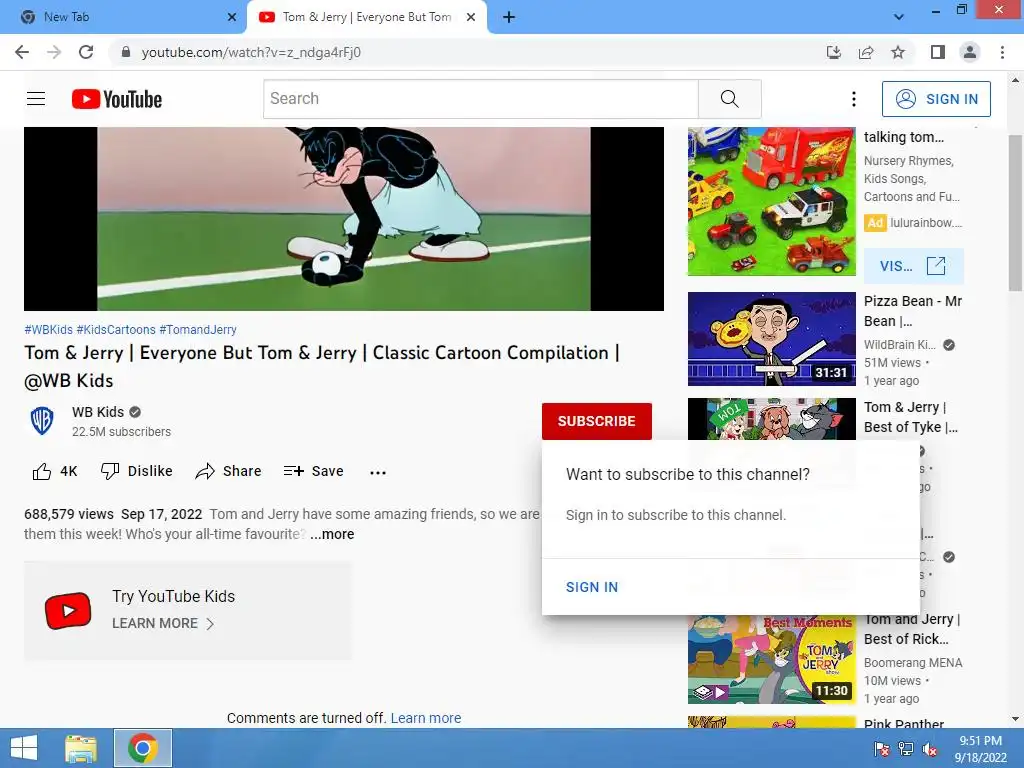Viewport: 1024px width, 768px height.
Task: Focus the YouTube Search field
Action: 481,99
